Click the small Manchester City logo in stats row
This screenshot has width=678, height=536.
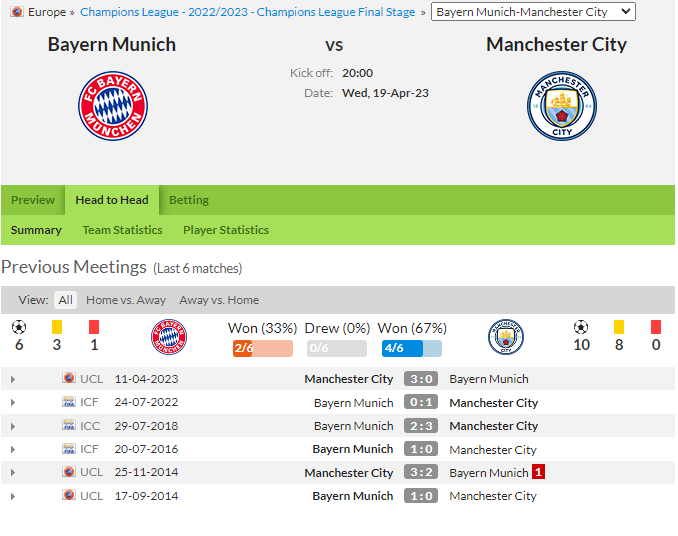point(505,337)
